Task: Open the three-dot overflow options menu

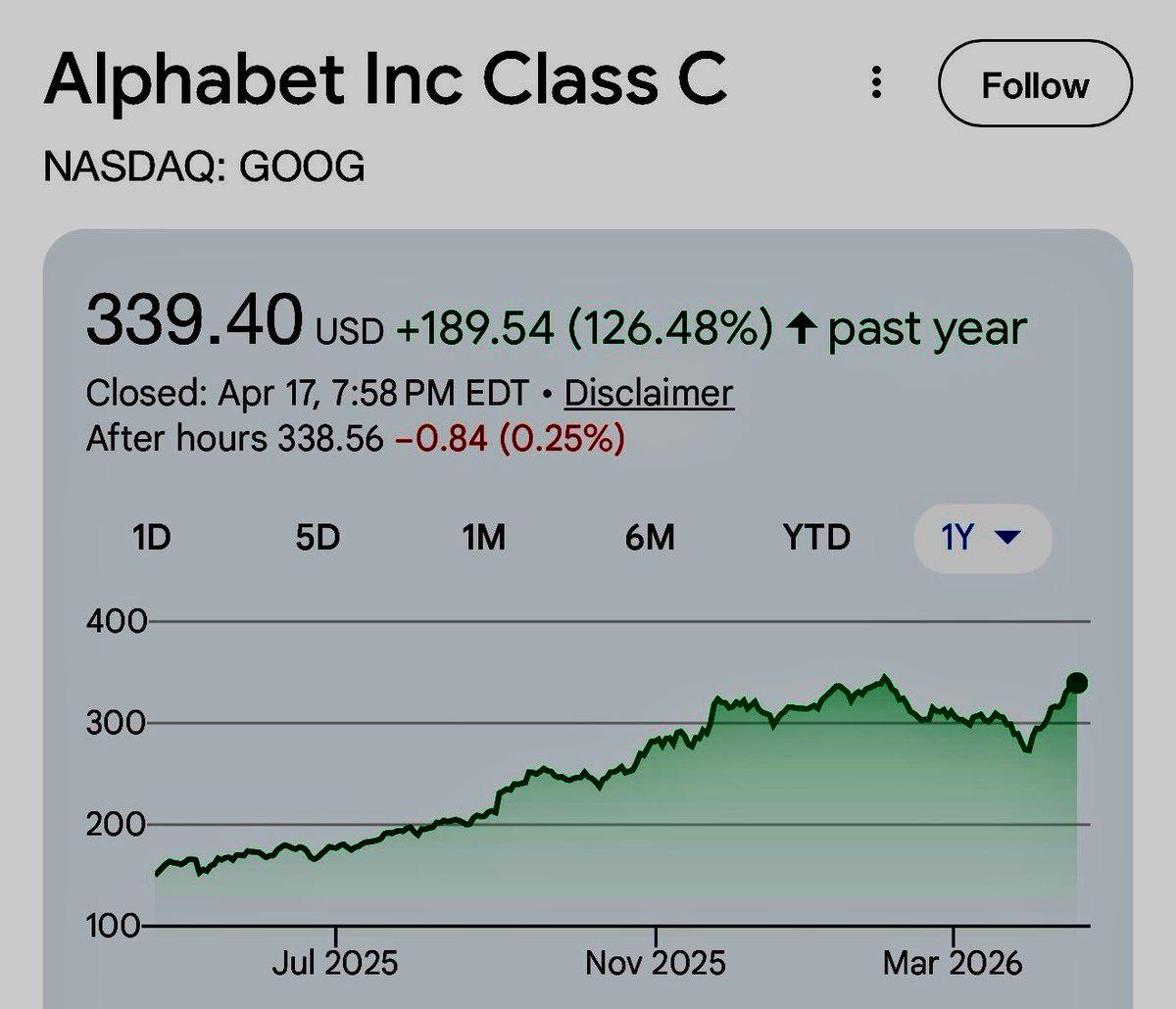Action: pyautogui.click(x=877, y=83)
